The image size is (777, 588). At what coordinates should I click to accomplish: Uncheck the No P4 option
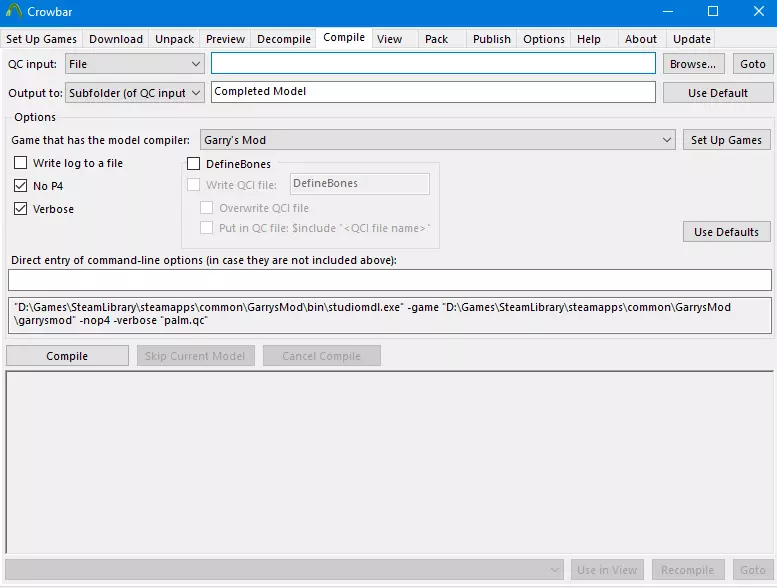21,186
